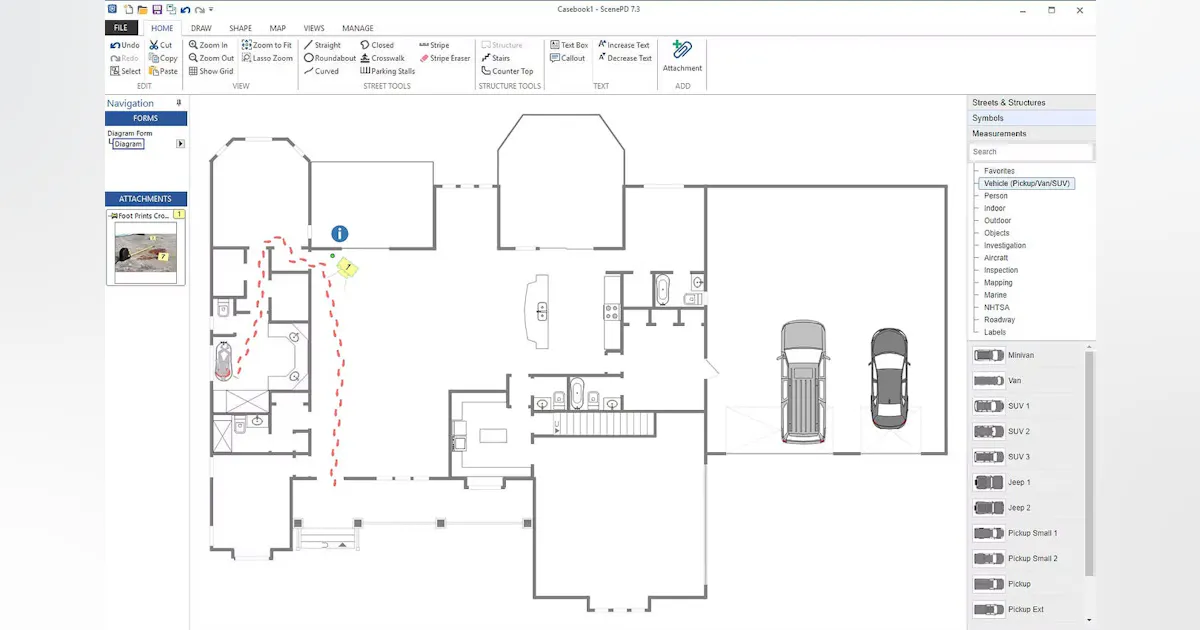Select the Cut command in the ribbon
Screen dimensions: 1200x630
coord(161,45)
